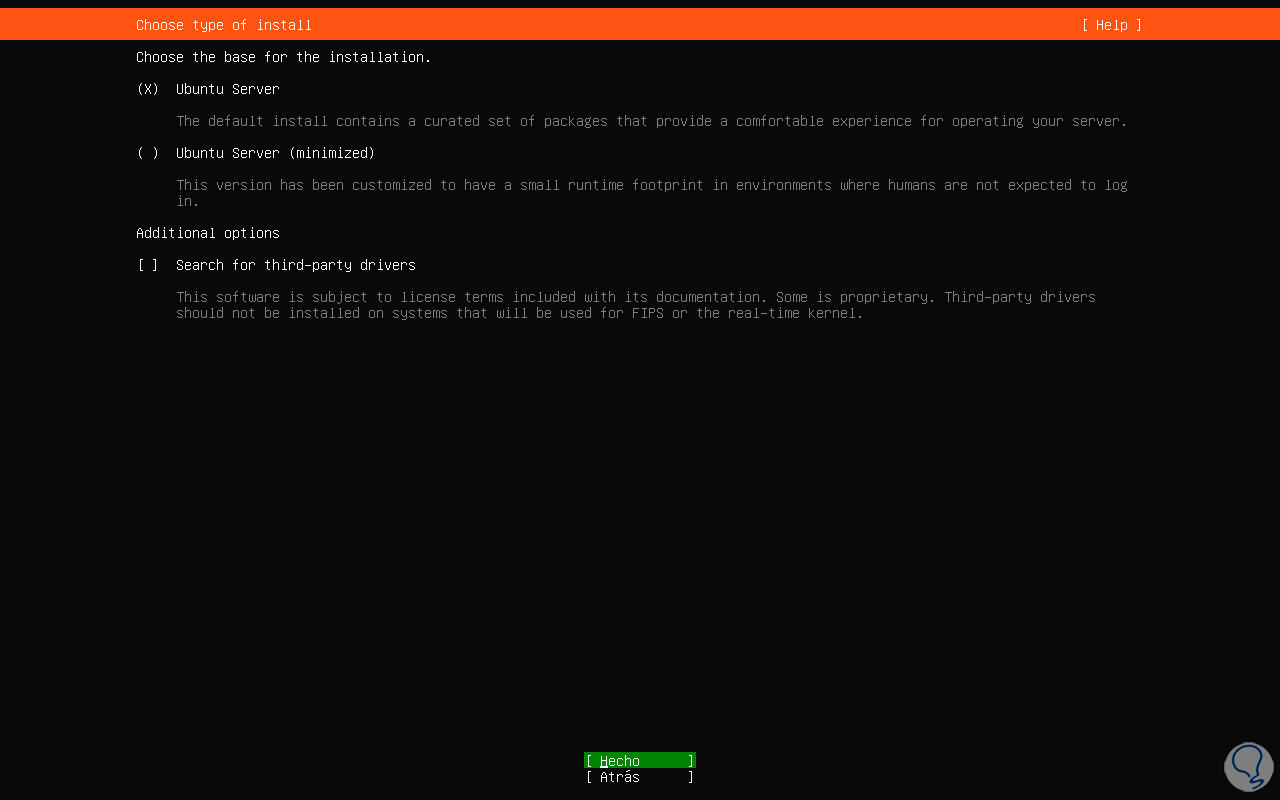This screenshot has width=1280, height=800.
Task: Click the 'Search for third-party drivers' label
Action: click(296, 265)
